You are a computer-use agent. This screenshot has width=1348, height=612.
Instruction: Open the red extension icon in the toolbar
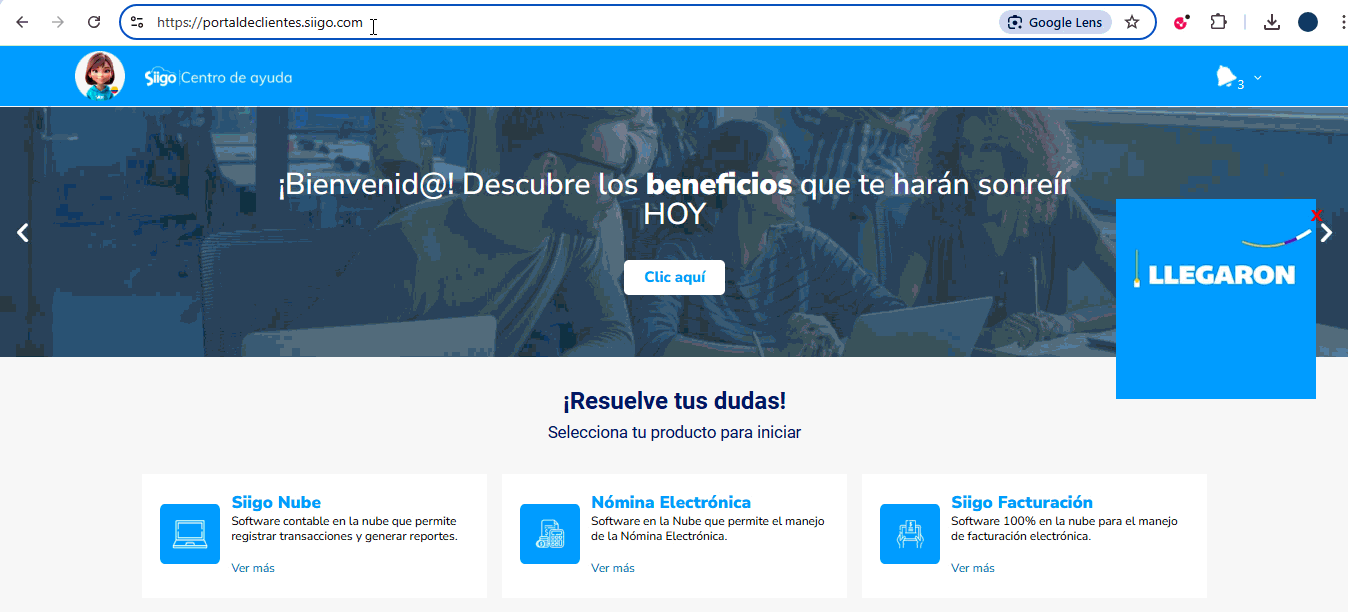pos(1182,22)
